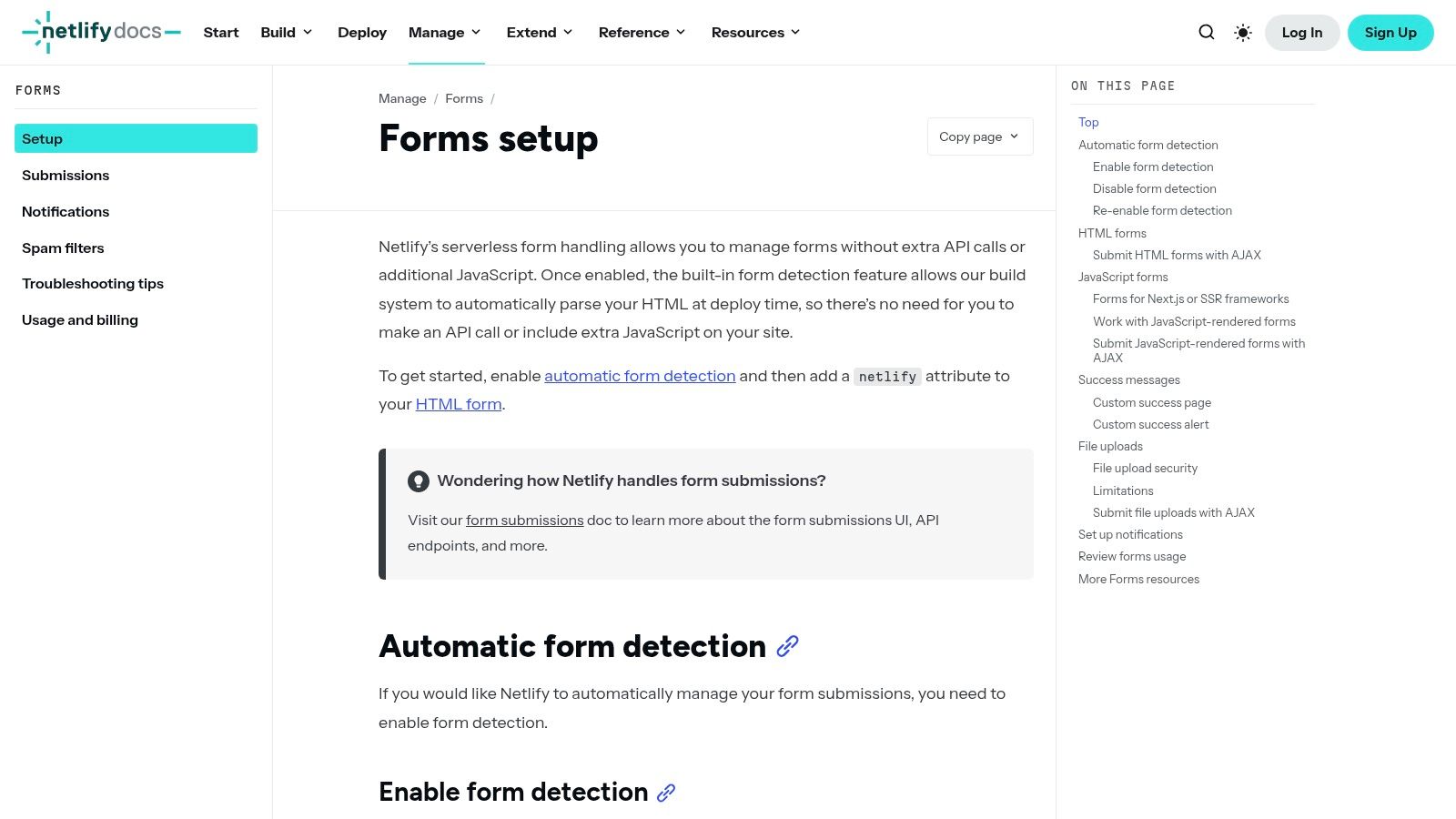Select "Submissions" in the Forms sidebar
The image size is (1456, 819).
pyautogui.click(x=65, y=175)
